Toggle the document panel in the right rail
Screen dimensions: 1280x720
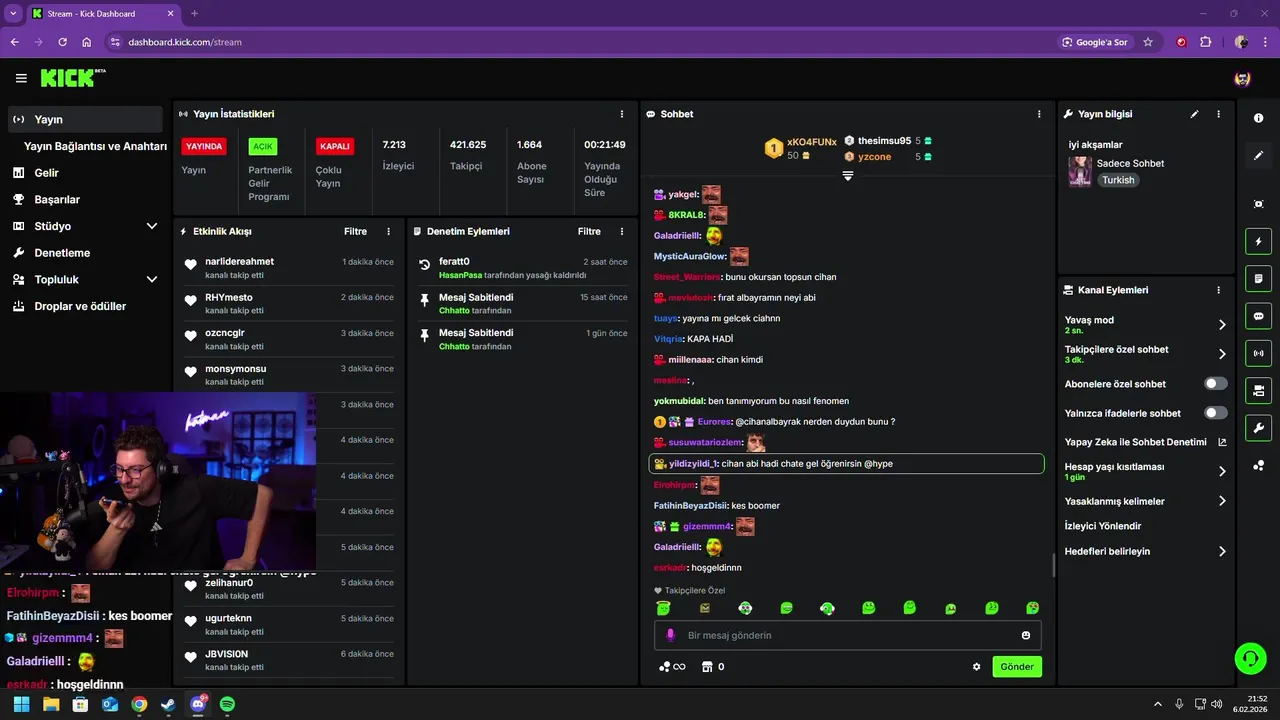click(1258, 278)
